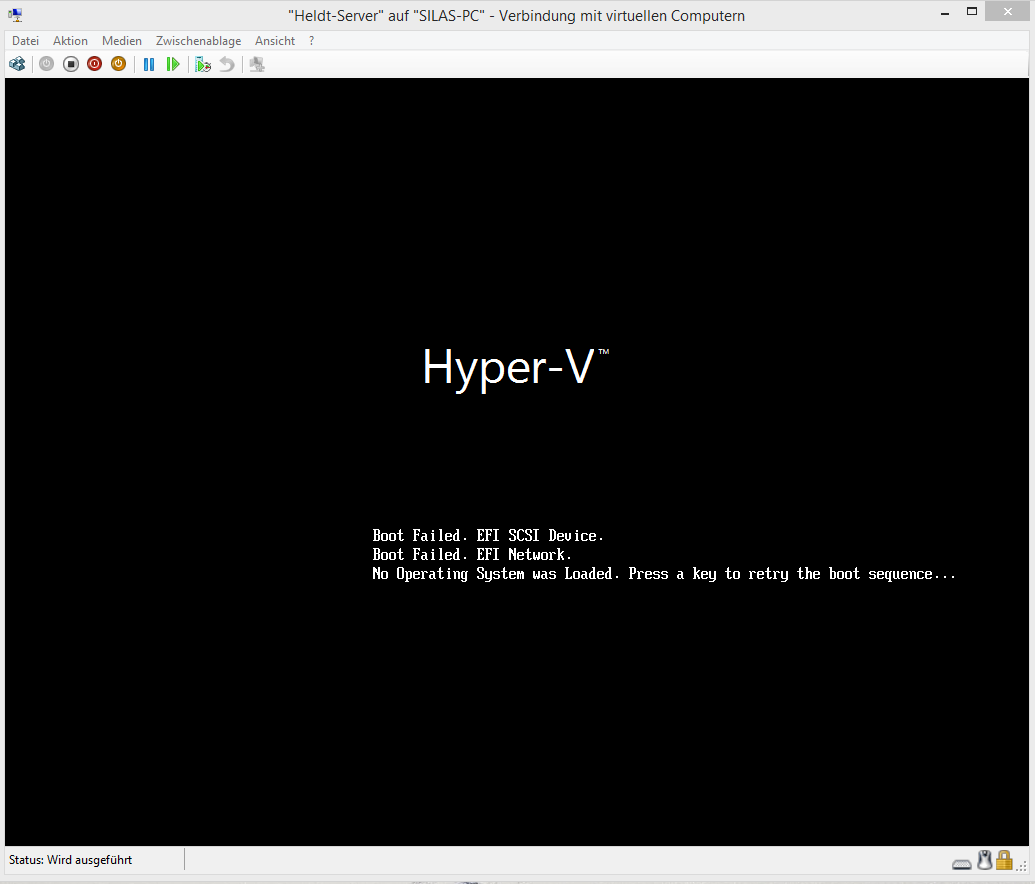The width and height of the screenshot is (1035, 884).
Task: Click the greyed-out Revert arrow icon
Action: (226, 64)
